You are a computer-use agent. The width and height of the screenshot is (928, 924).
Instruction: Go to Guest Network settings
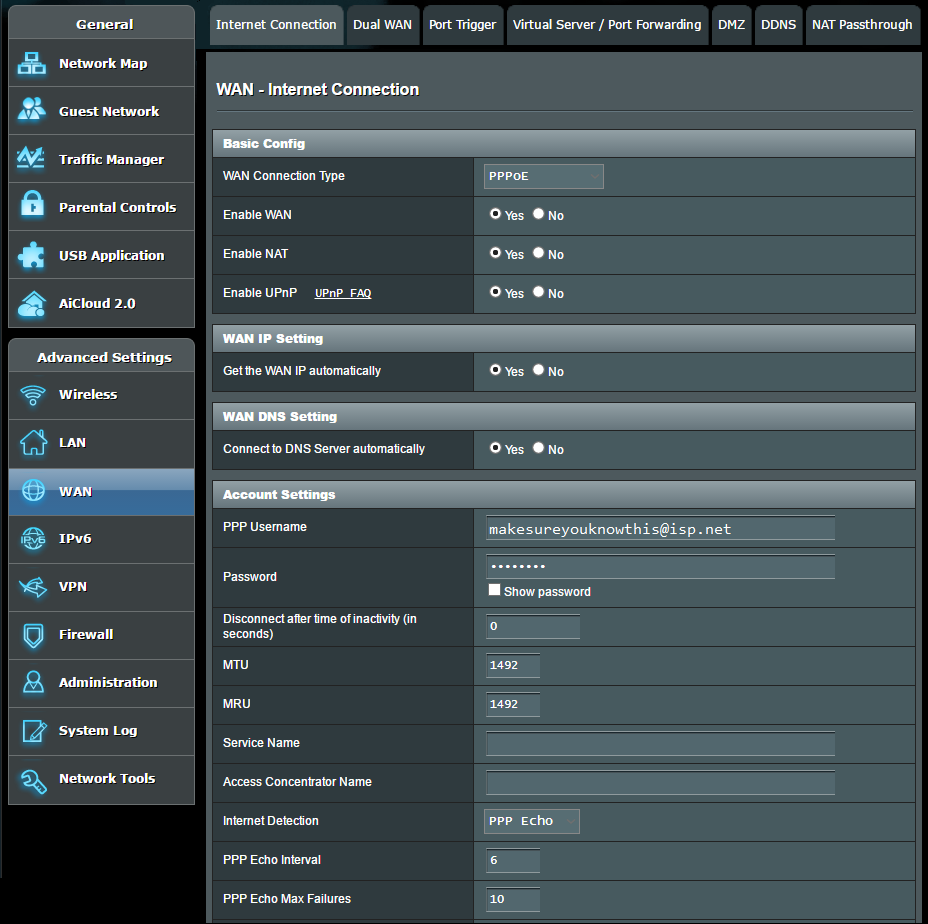pos(101,111)
